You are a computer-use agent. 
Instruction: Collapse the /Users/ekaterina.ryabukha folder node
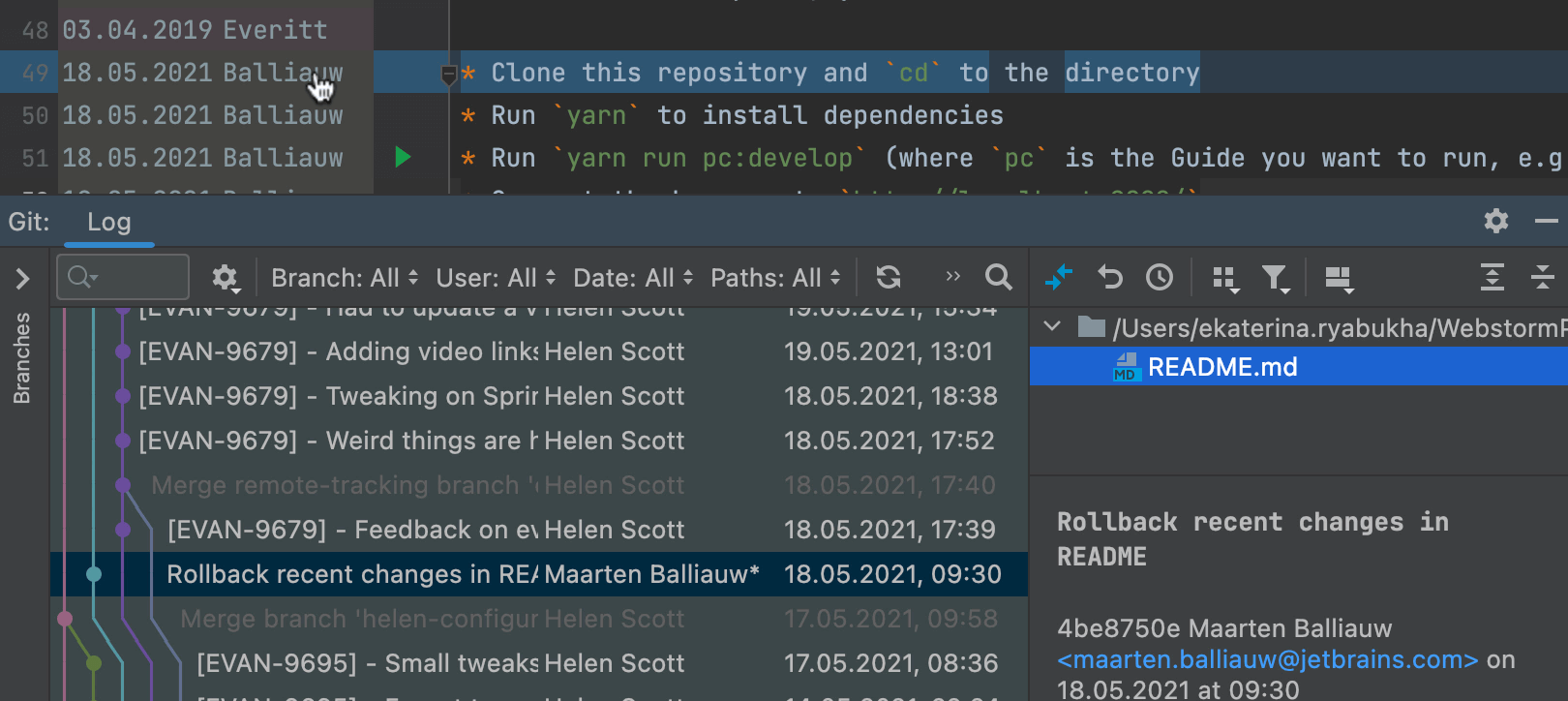1053,327
